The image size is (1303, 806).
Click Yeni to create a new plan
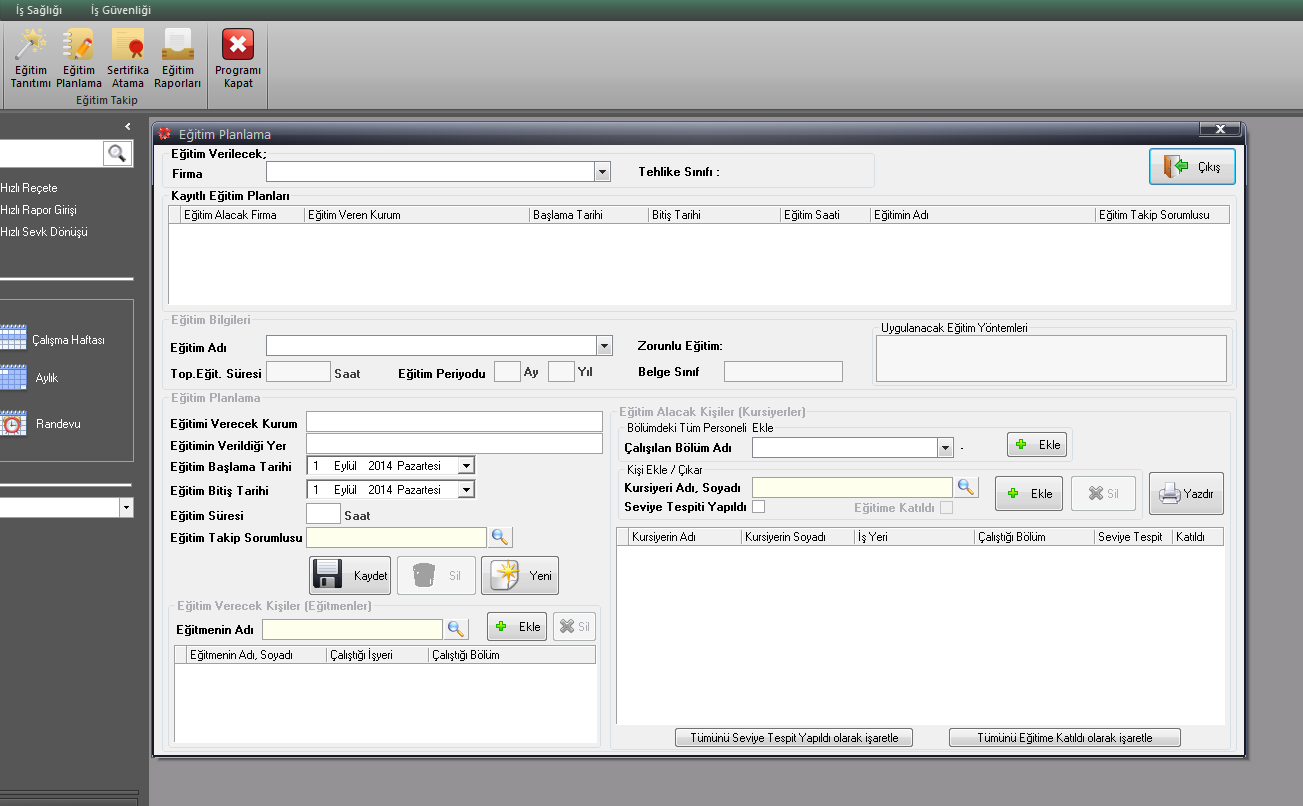click(x=520, y=575)
